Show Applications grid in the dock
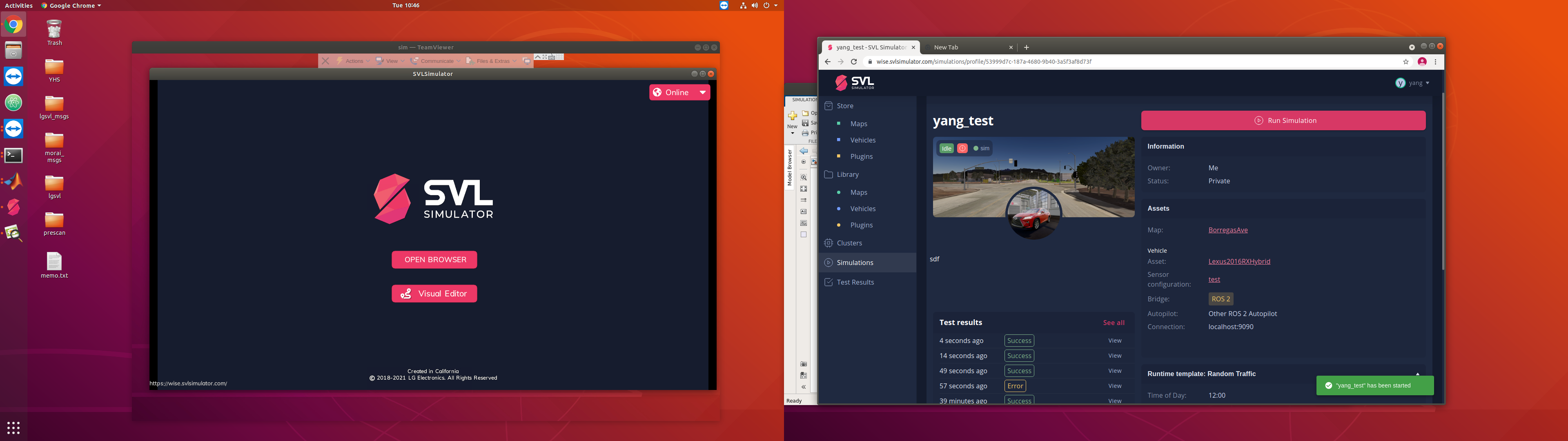This screenshot has height=441, width=1568. pos(13,428)
